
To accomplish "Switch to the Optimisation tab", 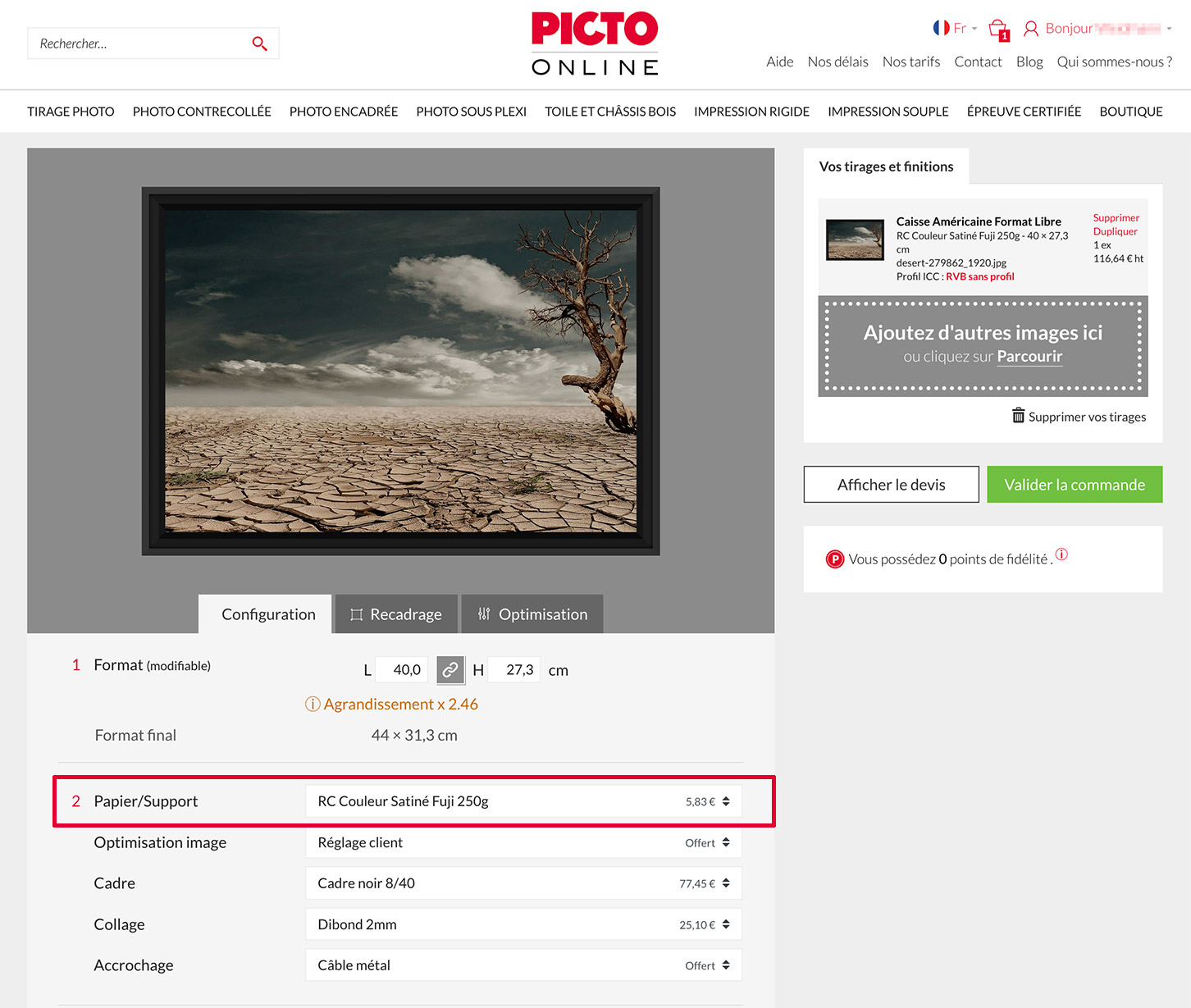I will pos(532,614).
